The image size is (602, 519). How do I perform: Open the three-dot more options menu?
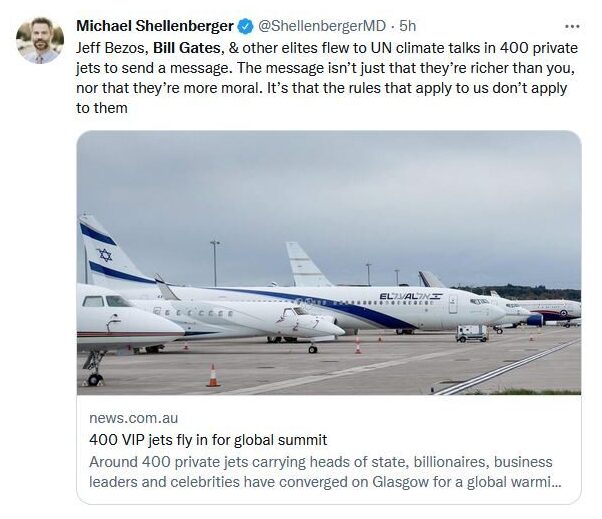pyautogui.click(x=572, y=27)
